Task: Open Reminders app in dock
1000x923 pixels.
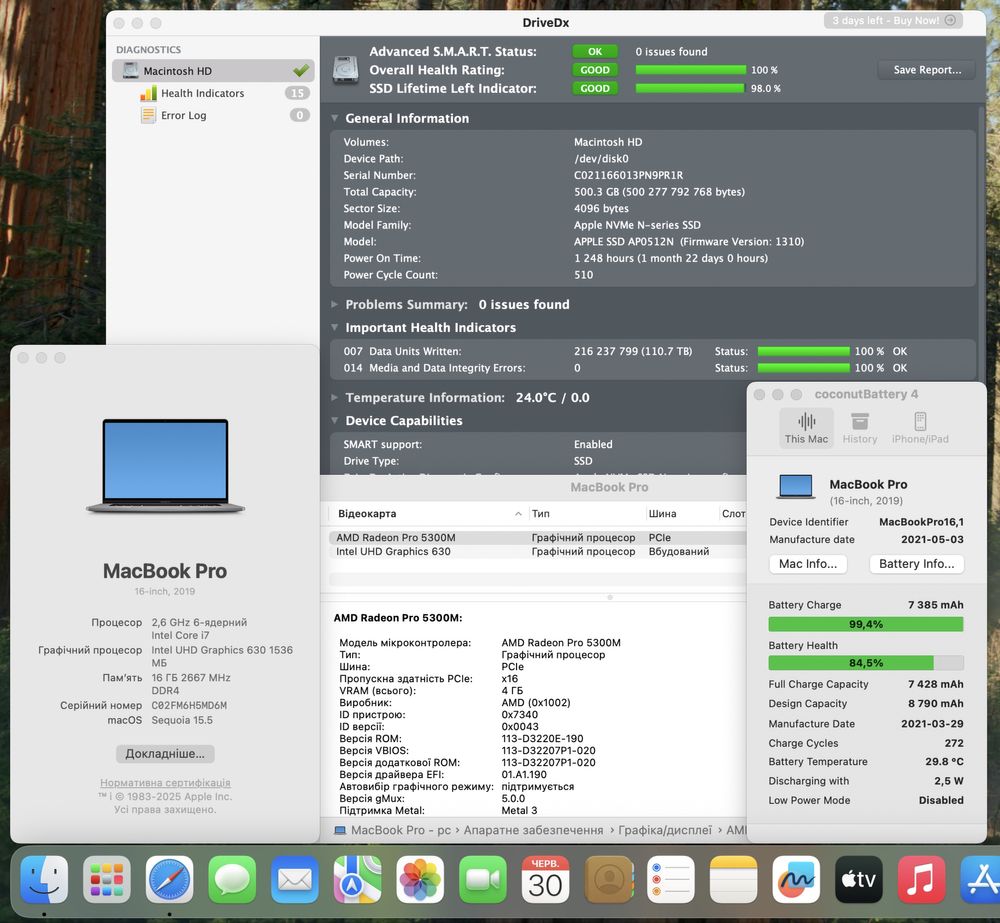Action: pyautogui.click(x=670, y=880)
